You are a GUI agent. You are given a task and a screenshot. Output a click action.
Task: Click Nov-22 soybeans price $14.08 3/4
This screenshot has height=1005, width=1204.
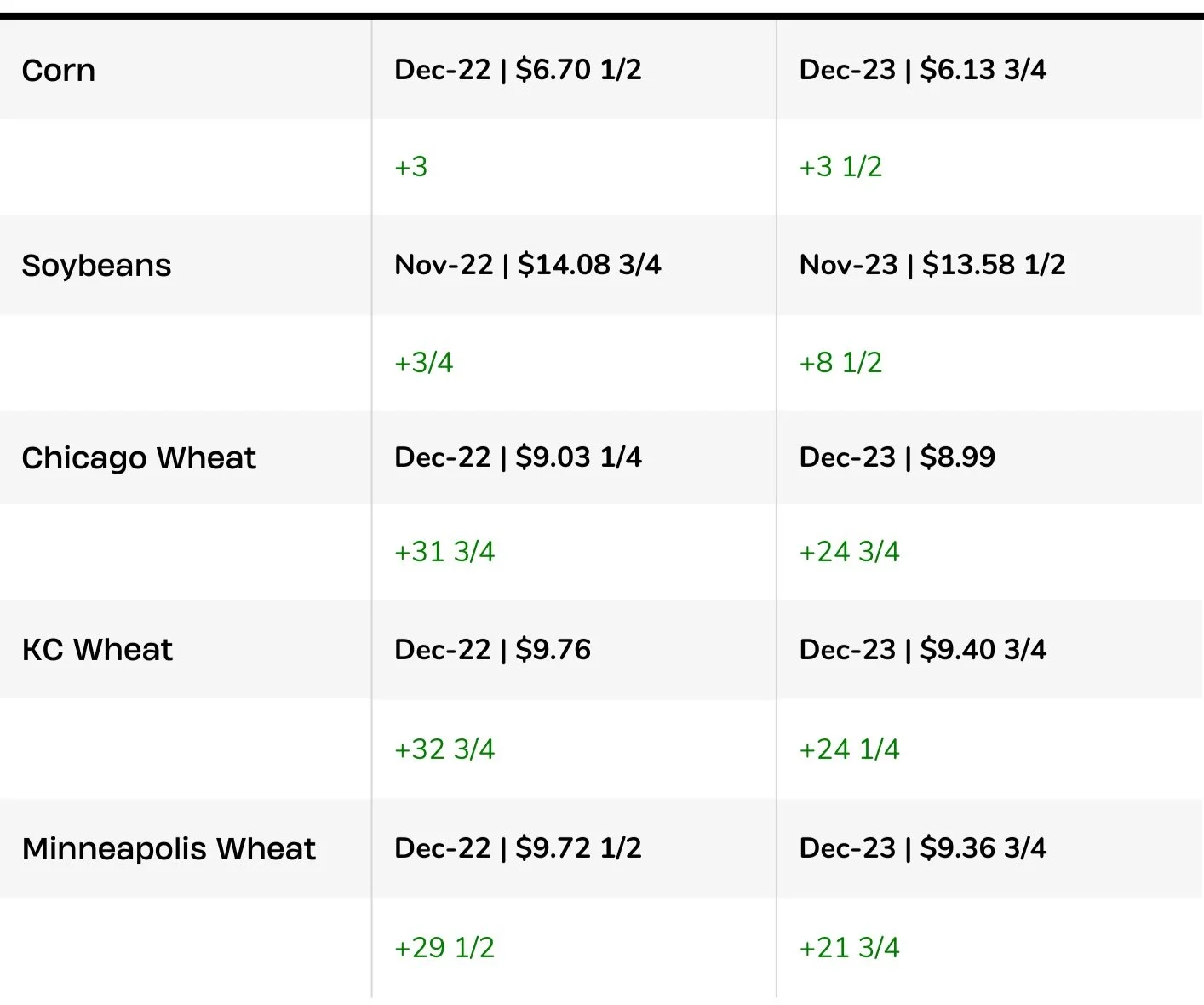[x=528, y=265]
